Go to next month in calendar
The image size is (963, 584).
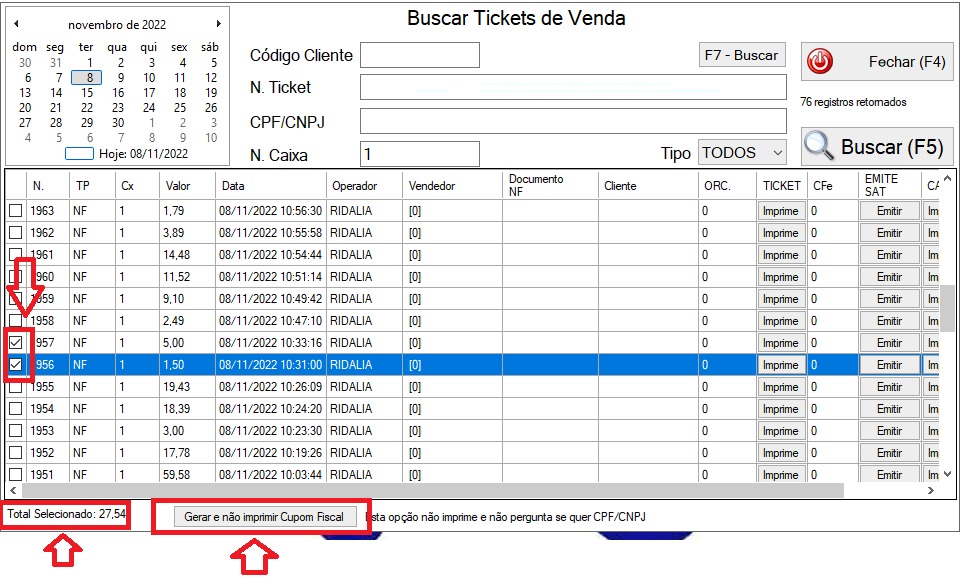[218, 24]
